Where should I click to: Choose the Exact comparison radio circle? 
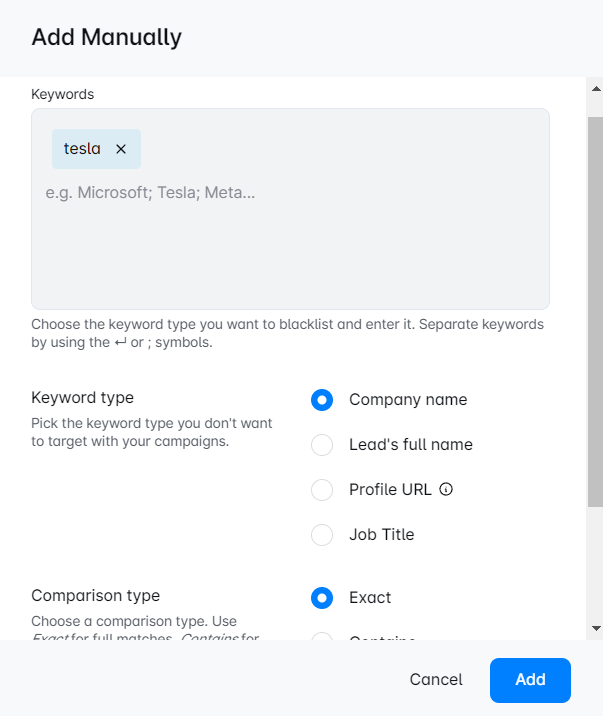pos(322,598)
